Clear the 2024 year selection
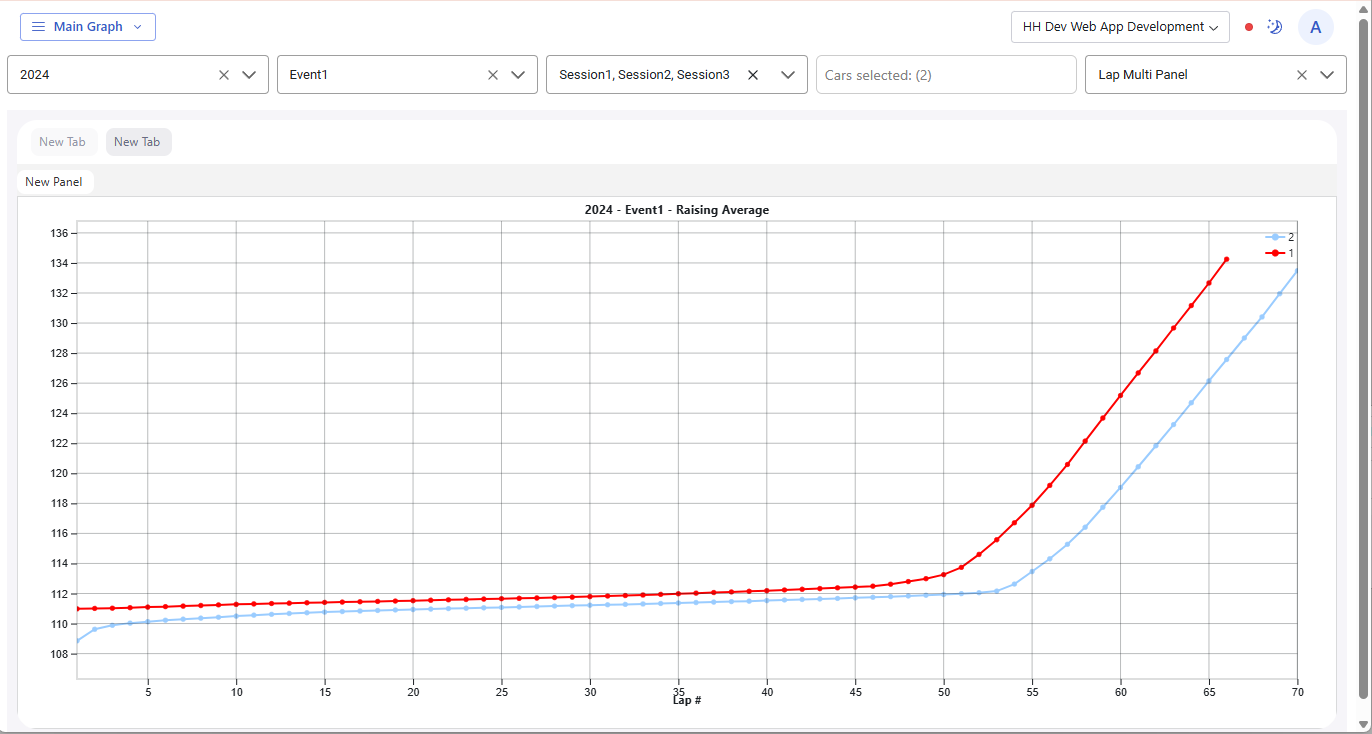Screen dimensions: 1372x734 [224, 75]
